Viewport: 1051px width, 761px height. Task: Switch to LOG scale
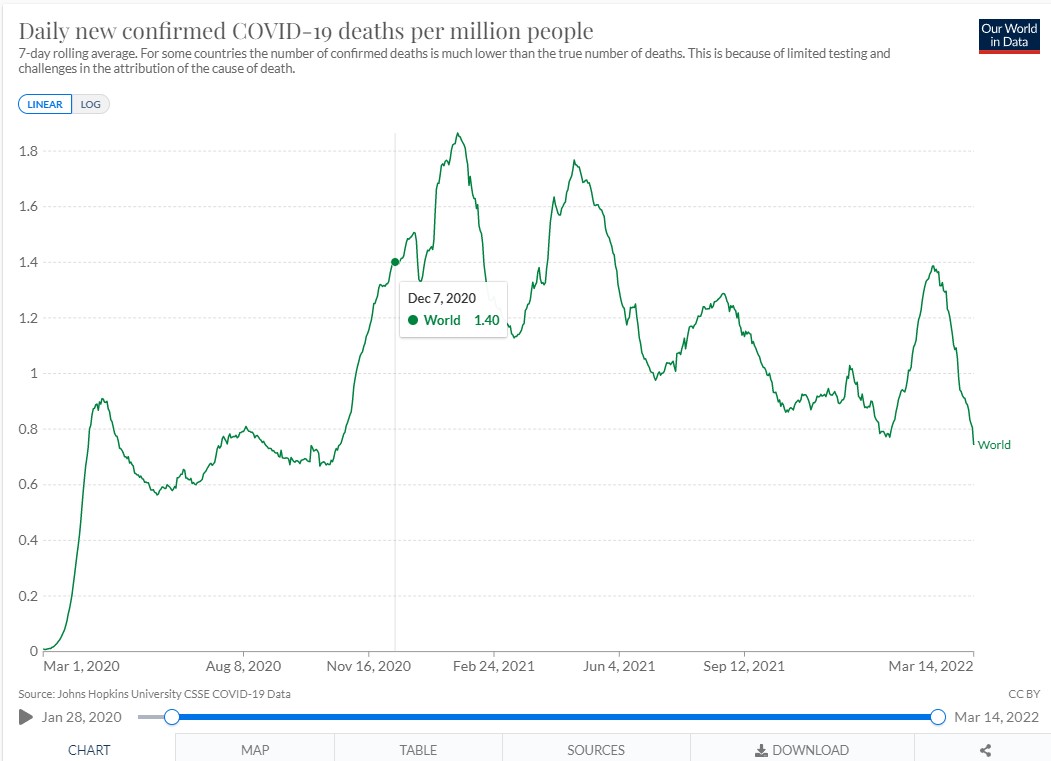(90, 104)
